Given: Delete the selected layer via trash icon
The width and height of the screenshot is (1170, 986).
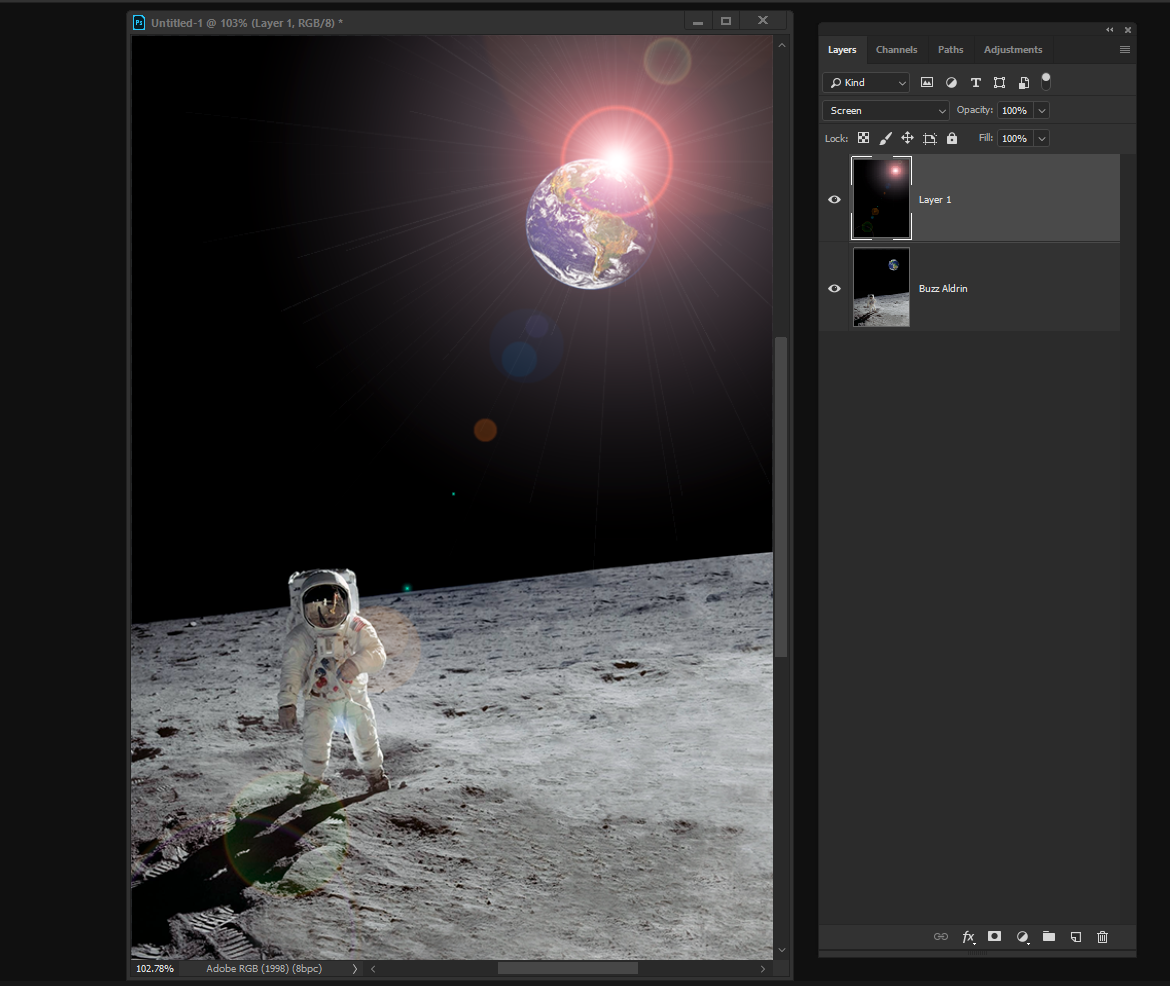Looking at the screenshot, I should coord(1101,937).
